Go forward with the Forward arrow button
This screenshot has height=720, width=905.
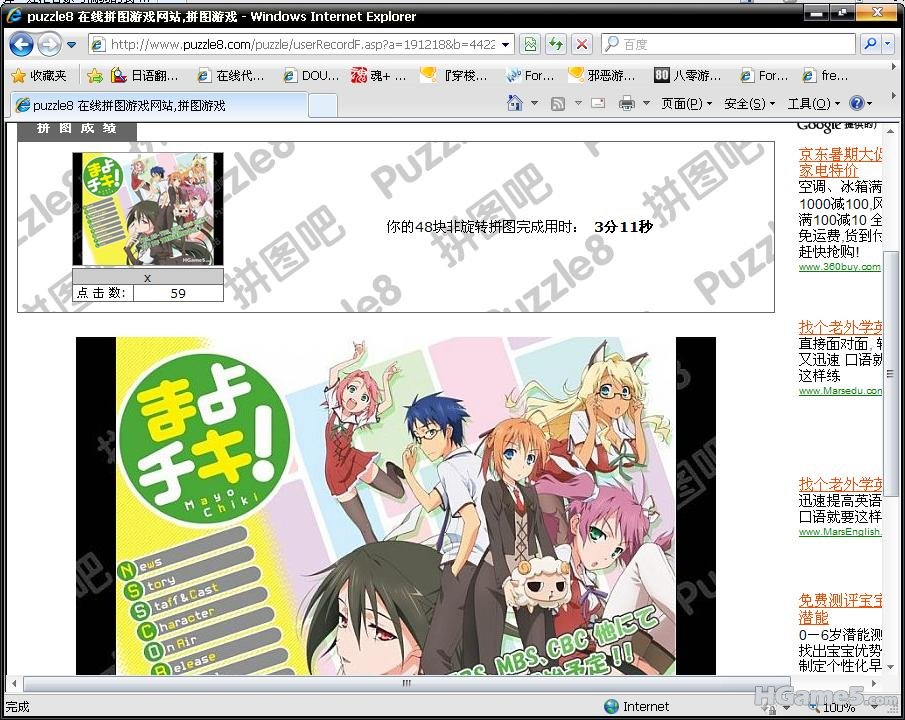tap(50, 44)
